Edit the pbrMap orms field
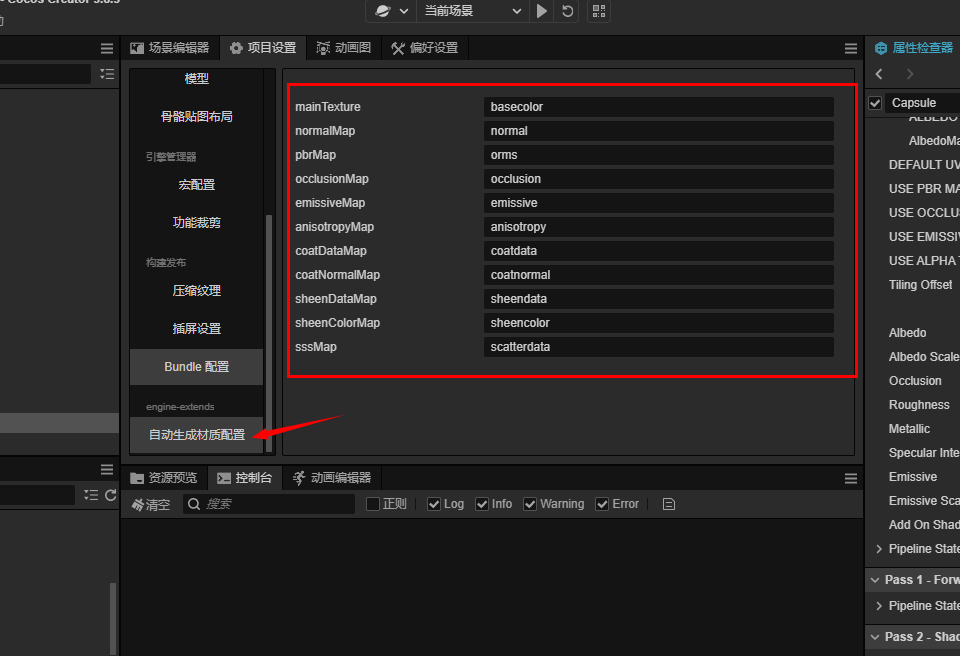Viewport: 960px width, 656px height. 658,154
